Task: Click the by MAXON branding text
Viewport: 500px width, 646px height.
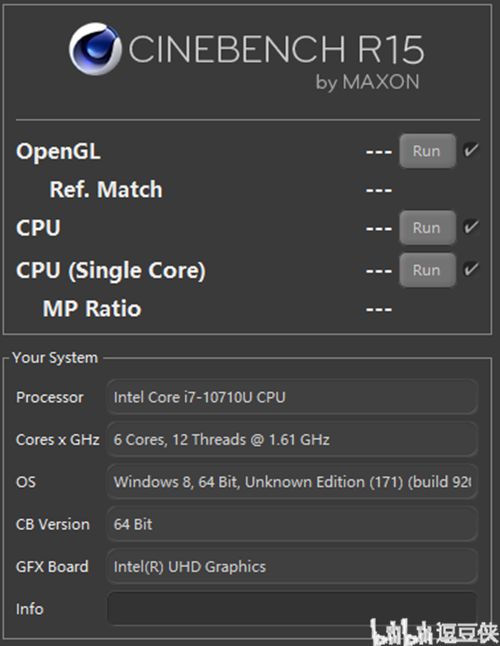Action: (367, 82)
